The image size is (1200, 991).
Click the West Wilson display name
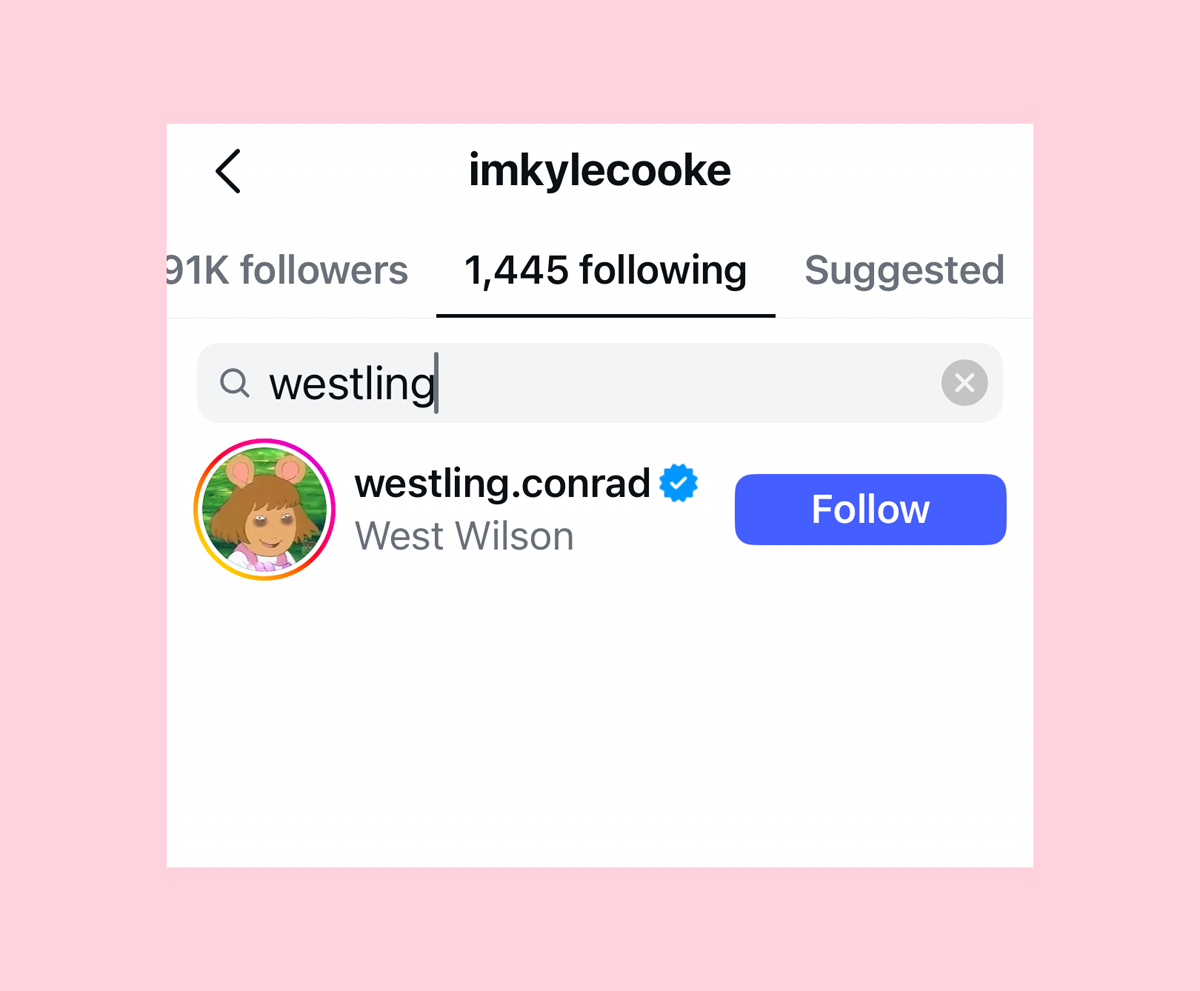coord(464,536)
